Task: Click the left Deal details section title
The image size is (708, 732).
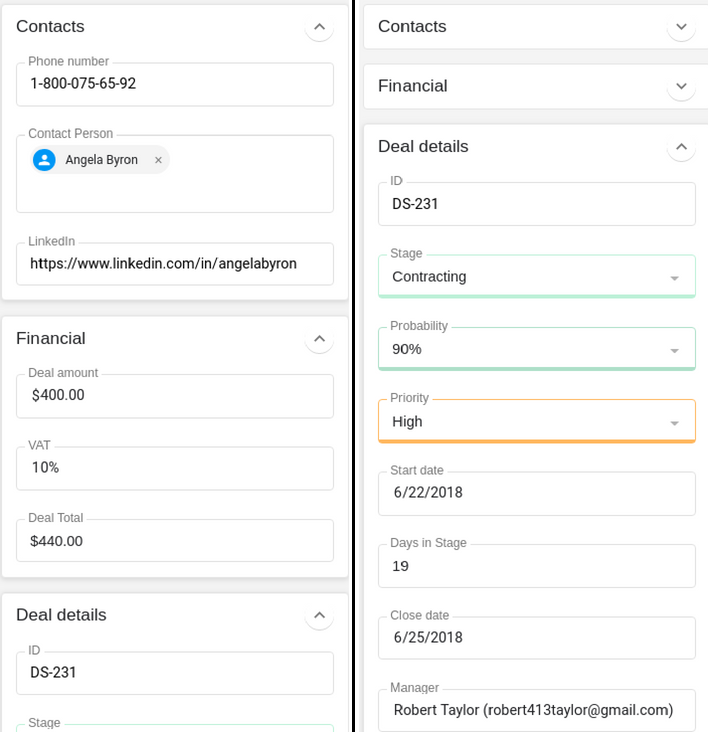Action: pos(61,615)
